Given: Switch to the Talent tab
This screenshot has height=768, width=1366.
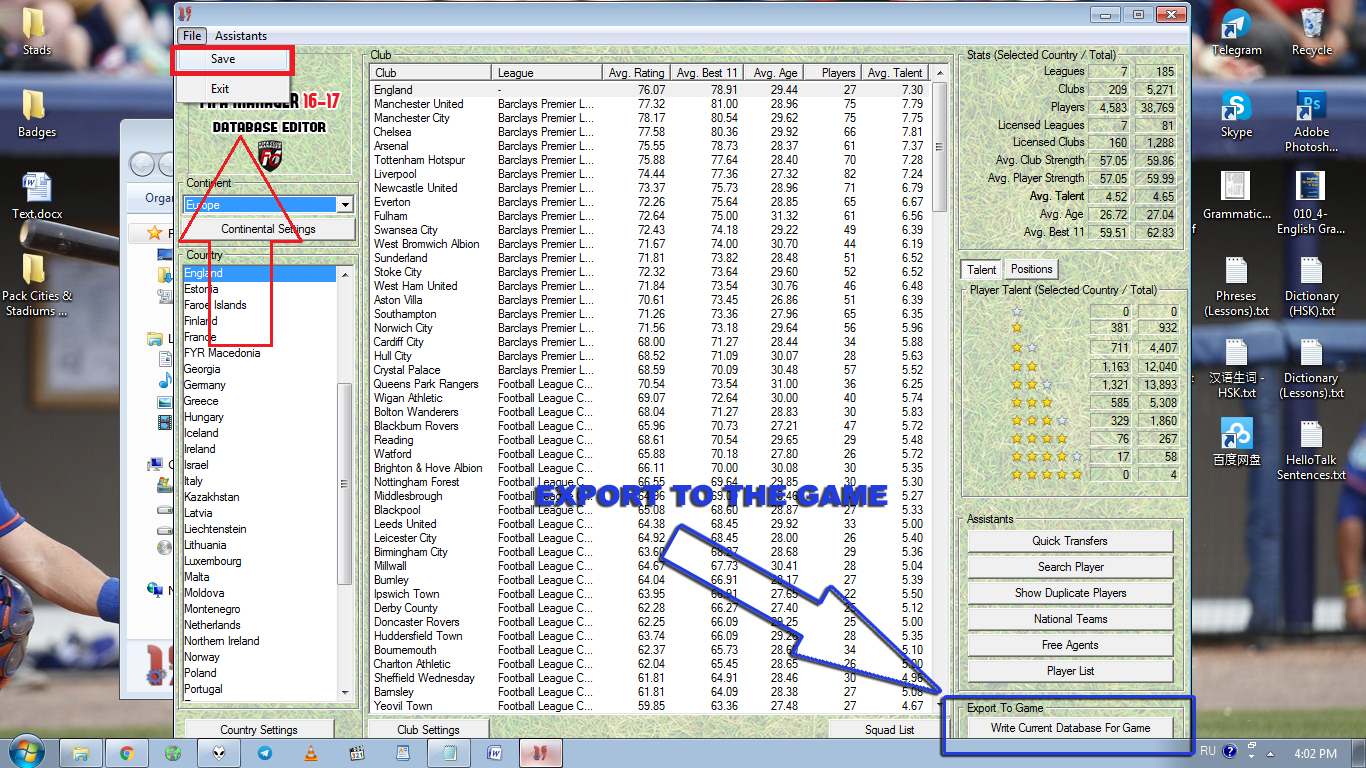Looking at the screenshot, I should [981, 269].
